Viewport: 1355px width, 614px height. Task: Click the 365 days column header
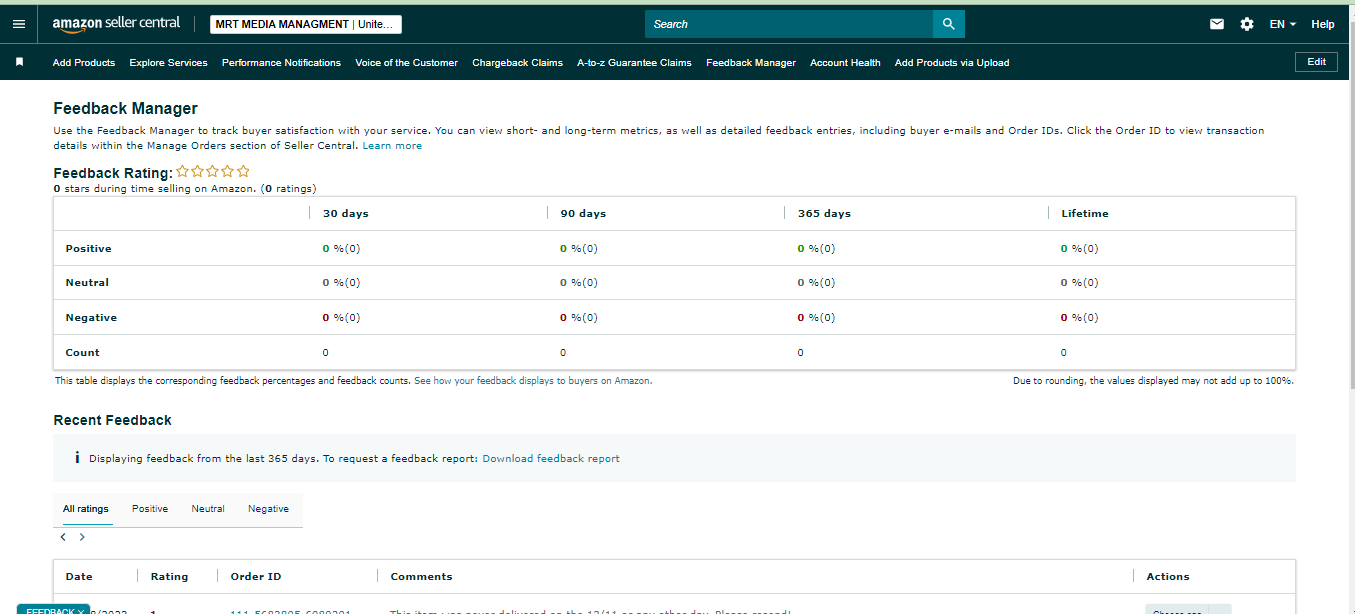[824, 213]
